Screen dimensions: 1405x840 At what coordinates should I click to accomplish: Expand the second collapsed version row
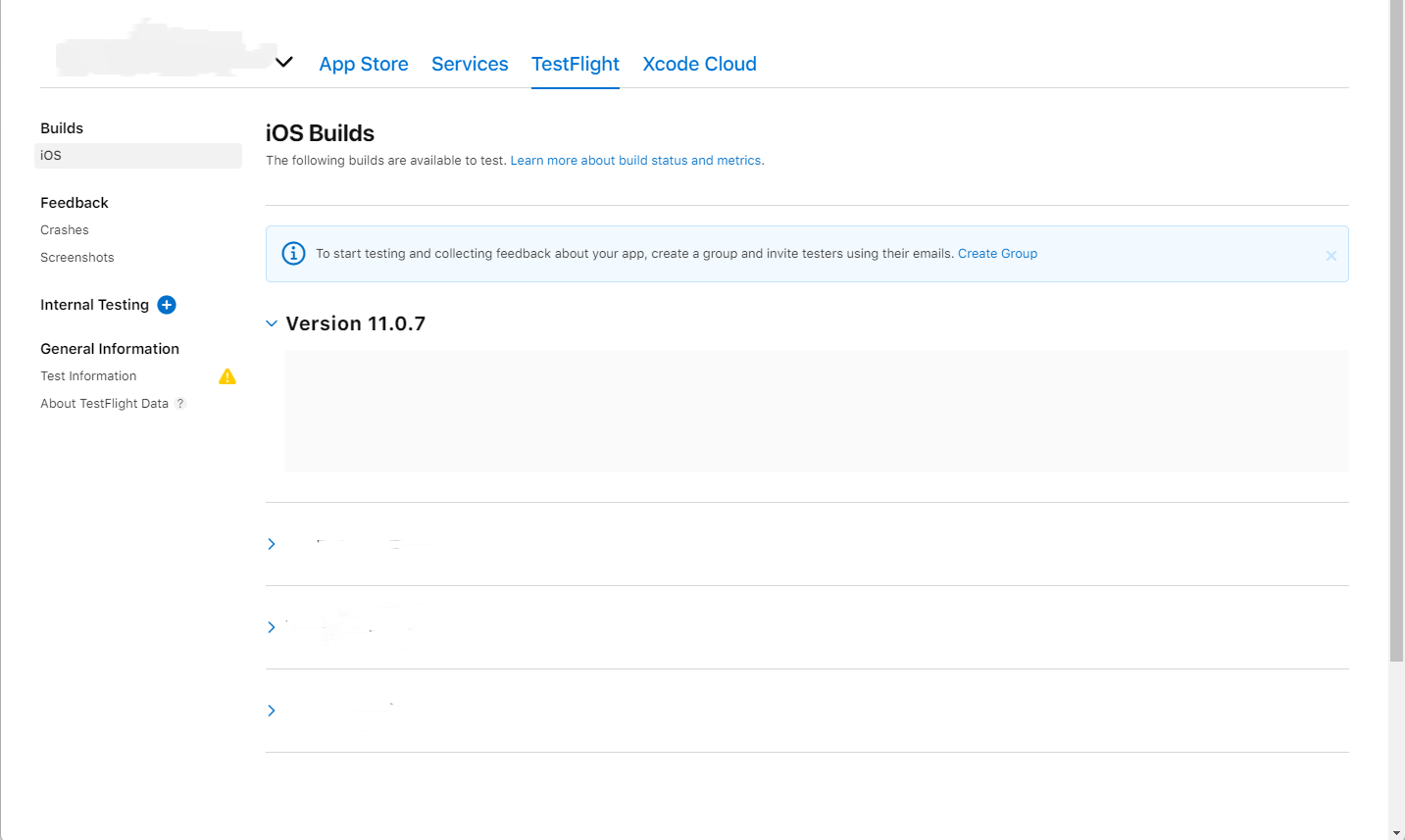click(272, 627)
